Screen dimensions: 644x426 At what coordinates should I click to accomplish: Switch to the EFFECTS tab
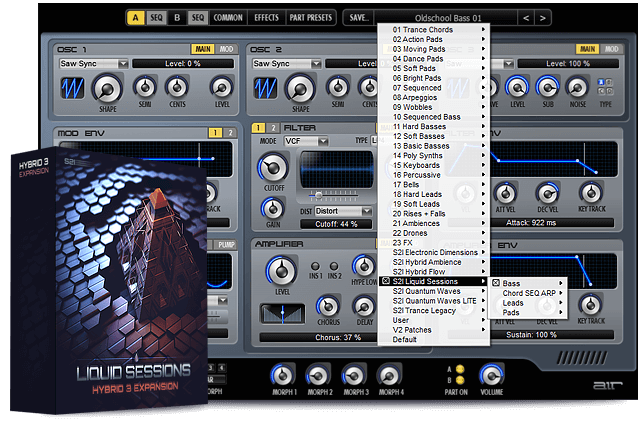click(x=266, y=18)
